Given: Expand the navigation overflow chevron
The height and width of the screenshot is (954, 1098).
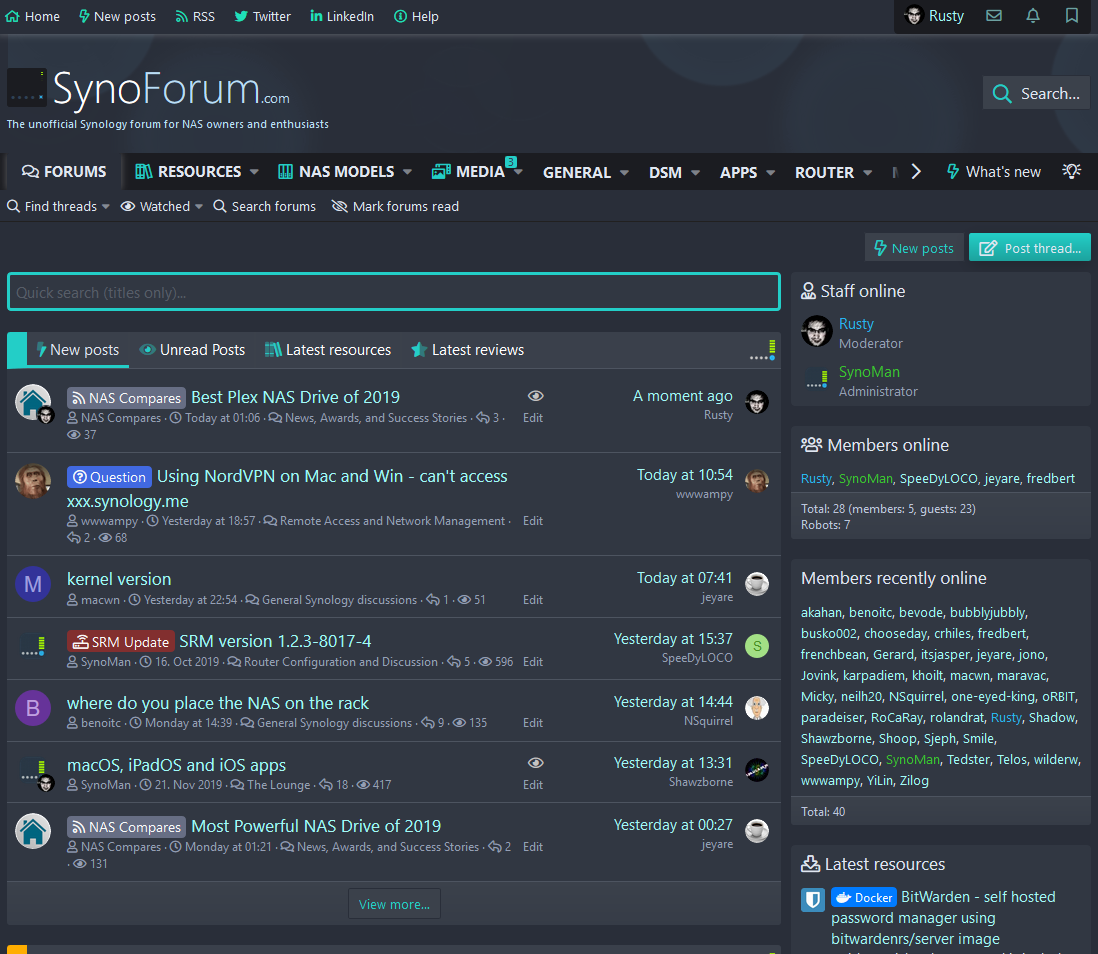Looking at the screenshot, I should click(x=916, y=171).
